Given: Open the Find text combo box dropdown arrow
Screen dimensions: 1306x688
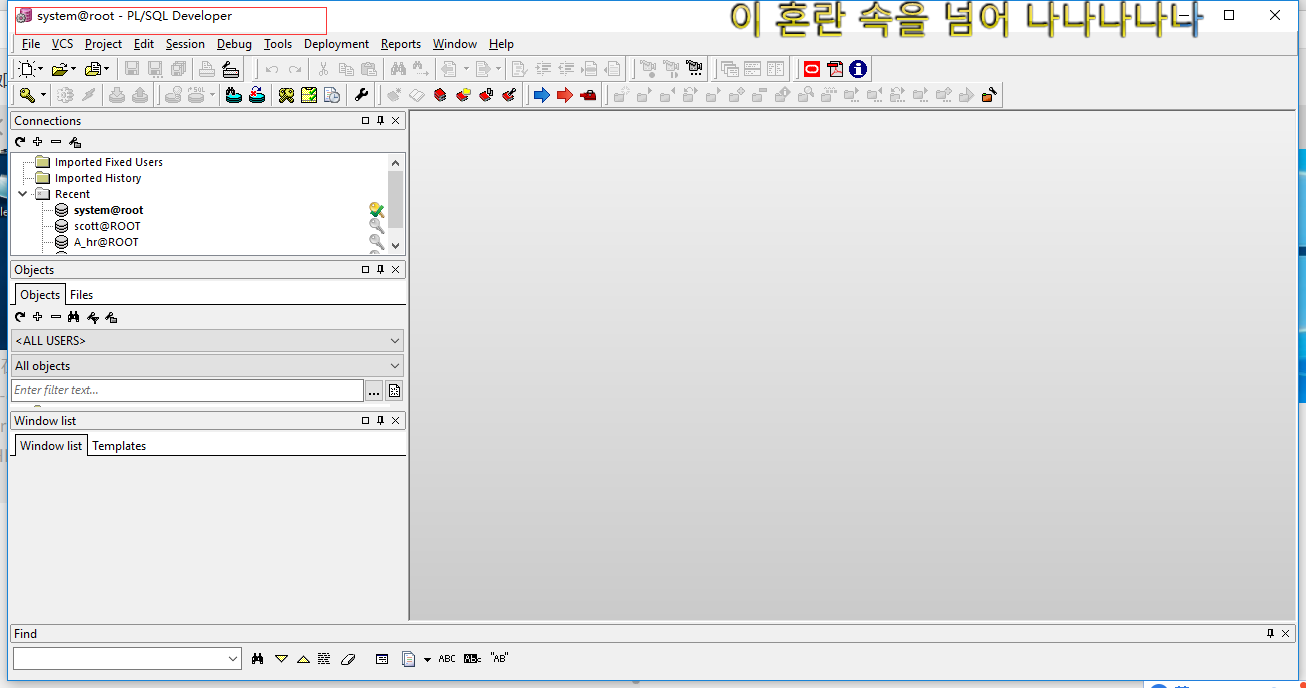Looking at the screenshot, I should [x=233, y=659].
